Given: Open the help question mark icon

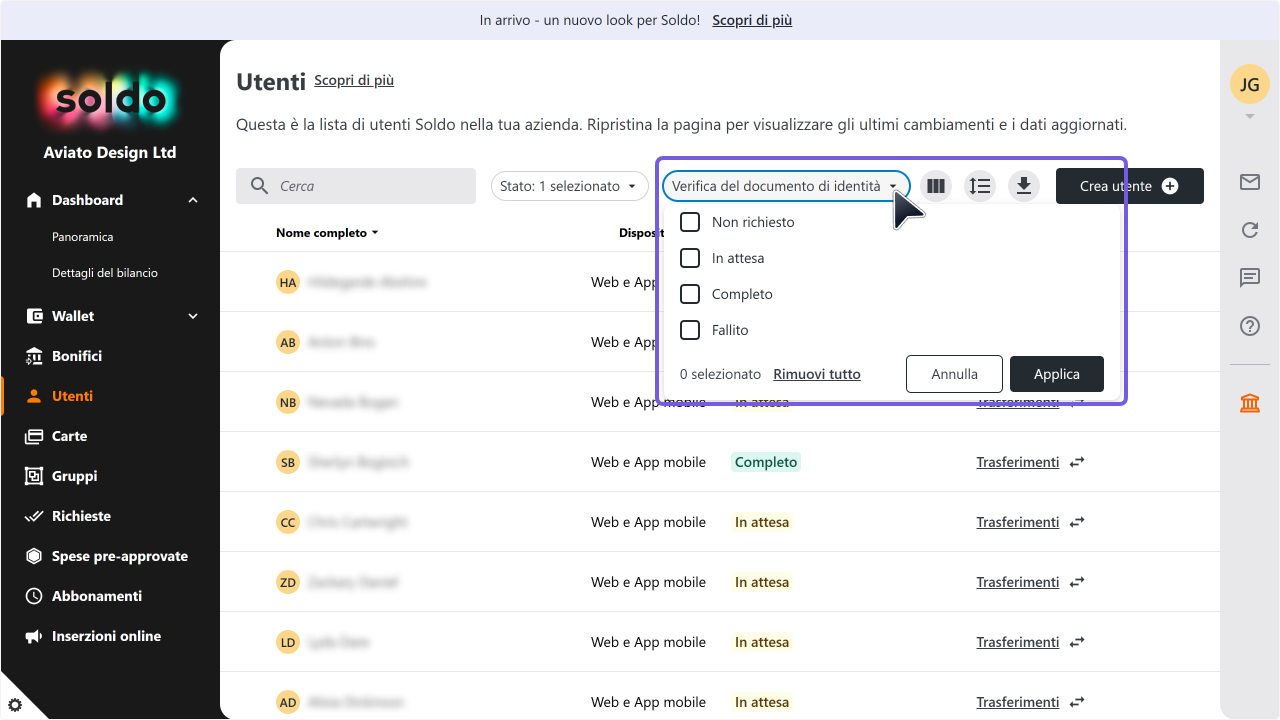Looking at the screenshot, I should coord(1250,326).
